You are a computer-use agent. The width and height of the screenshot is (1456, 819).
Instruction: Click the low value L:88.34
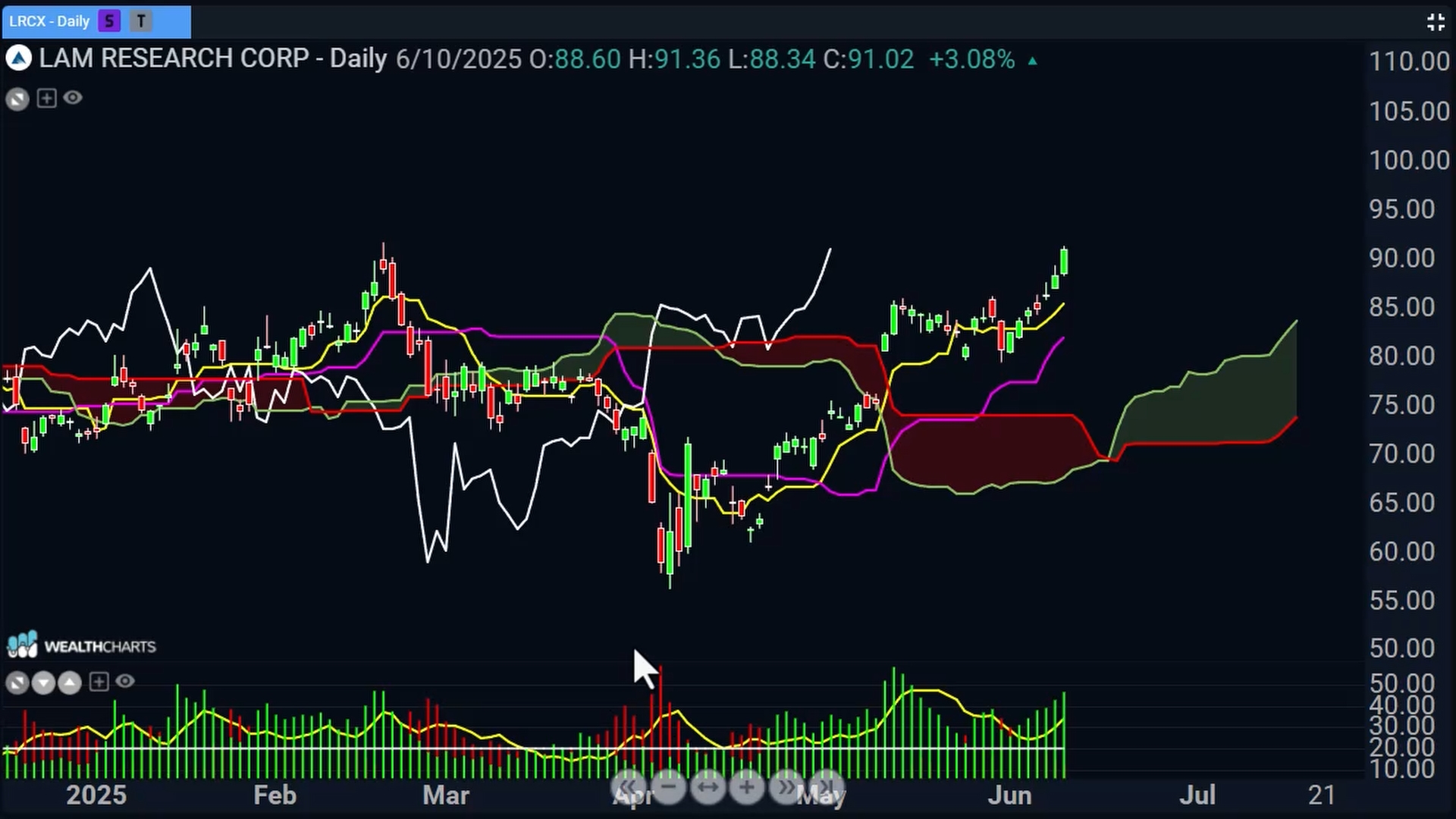pos(772,59)
